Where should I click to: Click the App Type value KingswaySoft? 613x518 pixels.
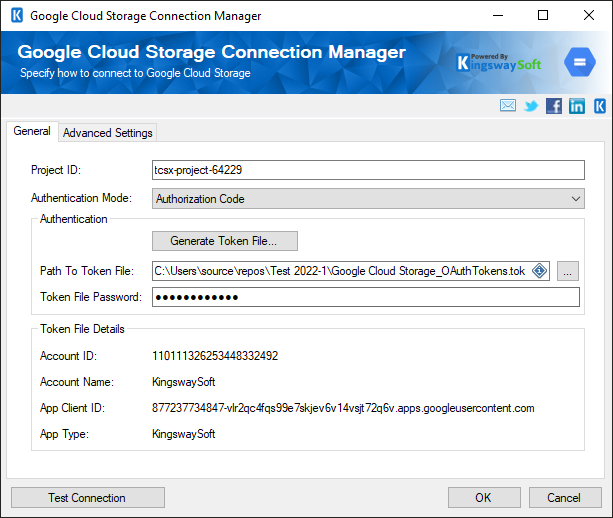coord(184,434)
